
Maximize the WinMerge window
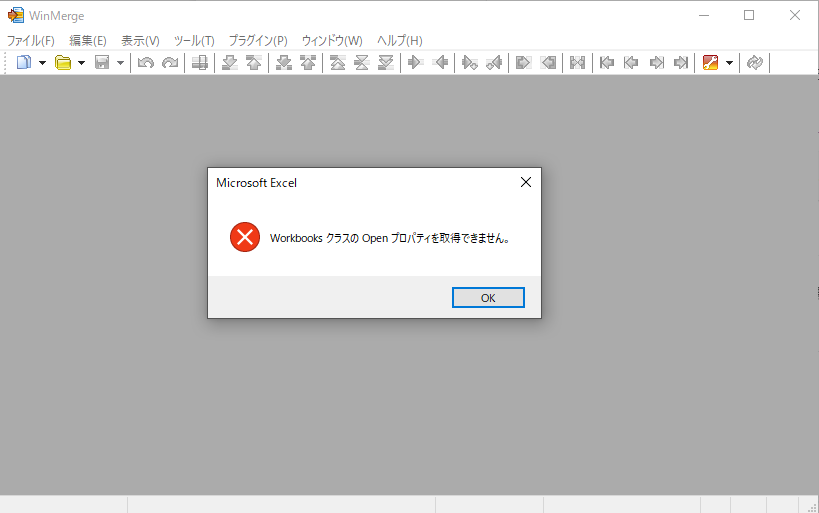click(749, 15)
